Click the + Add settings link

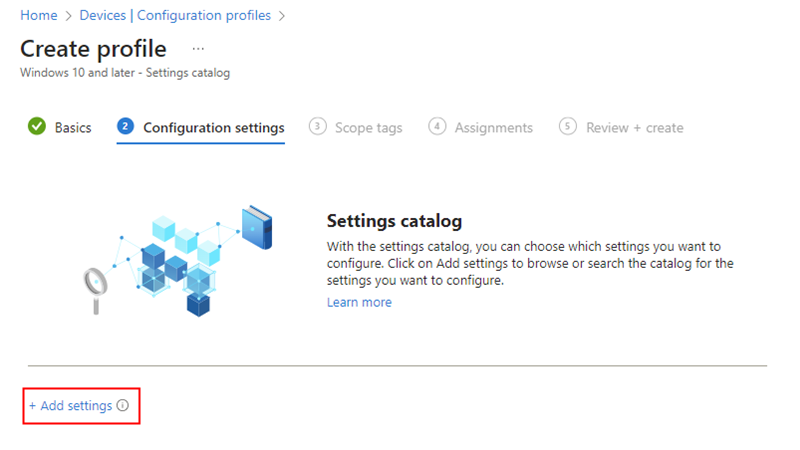[70, 406]
